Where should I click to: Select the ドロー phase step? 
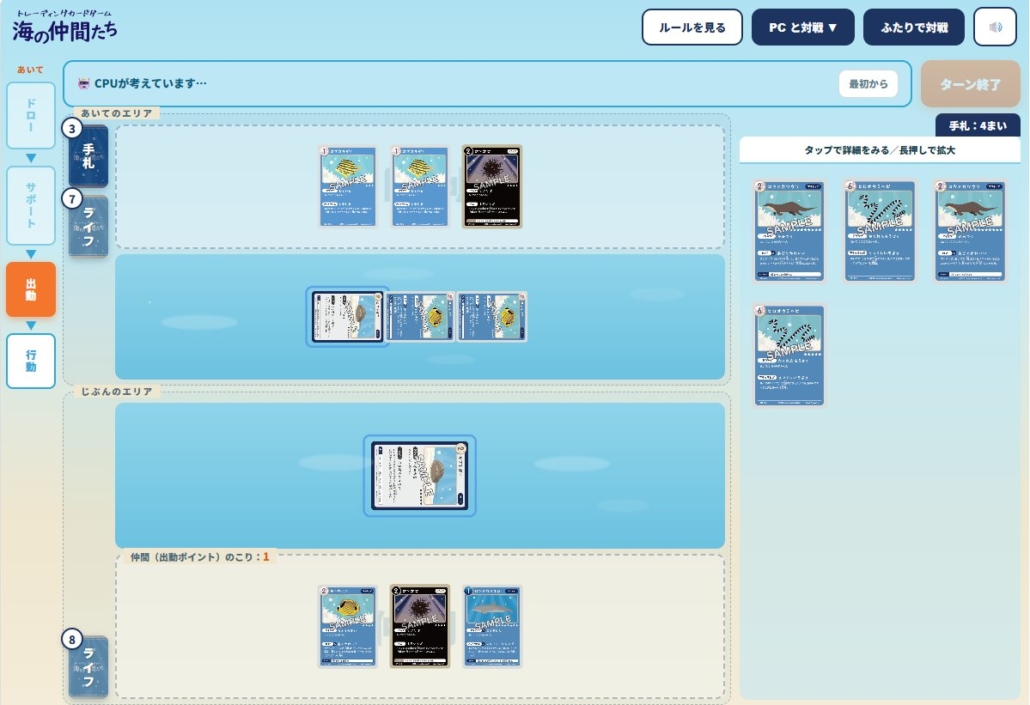tap(31, 116)
